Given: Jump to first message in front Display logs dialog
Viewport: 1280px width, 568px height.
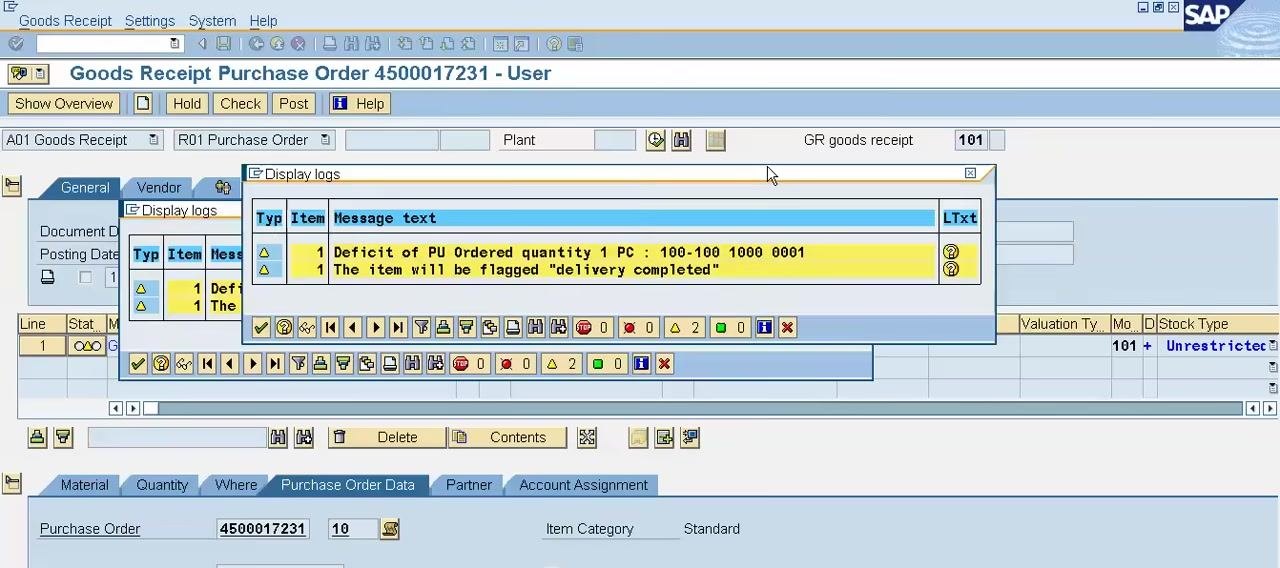Looking at the screenshot, I should 330,327.
